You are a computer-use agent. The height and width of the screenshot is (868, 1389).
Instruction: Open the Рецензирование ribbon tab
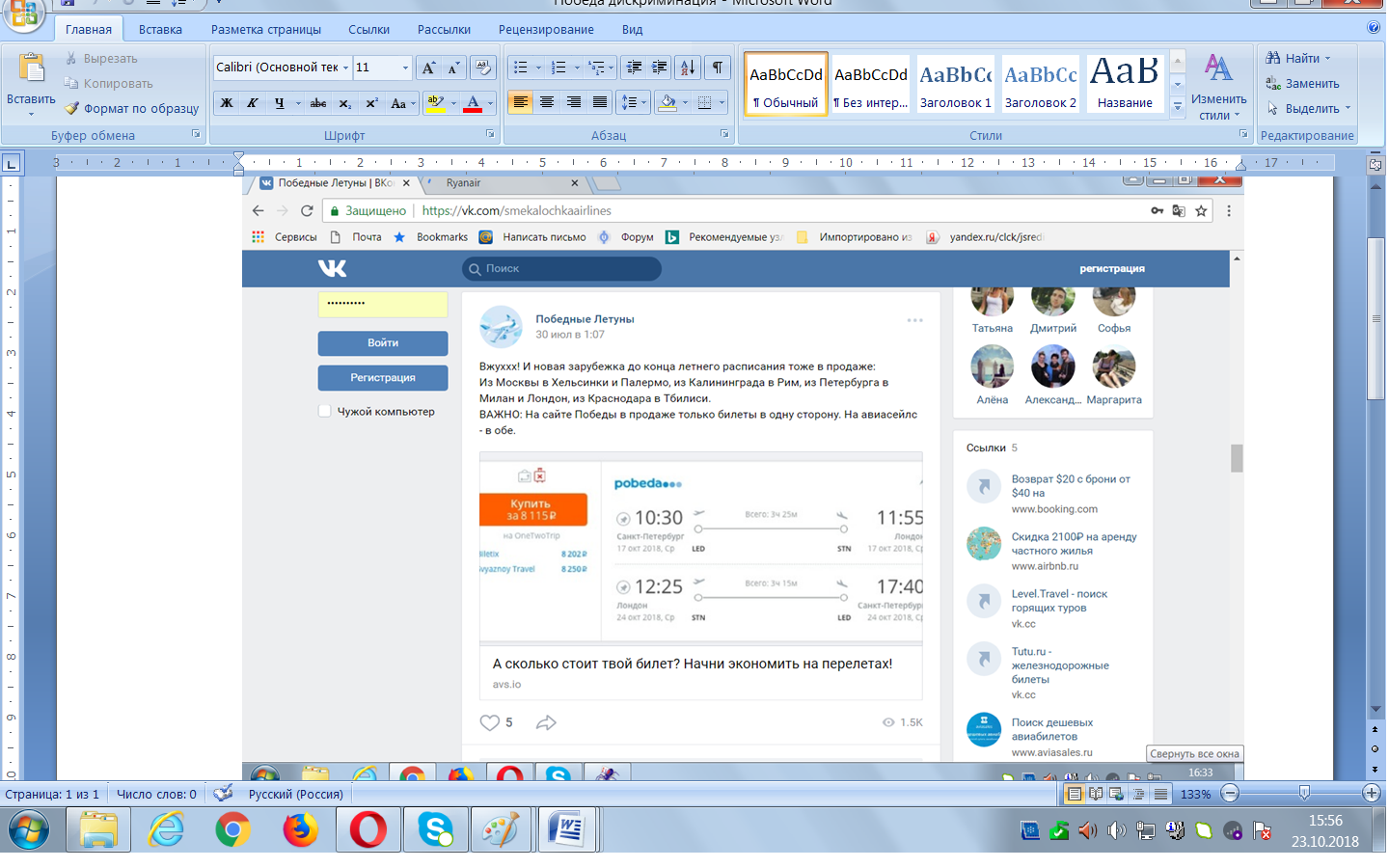tap(546, 29)
